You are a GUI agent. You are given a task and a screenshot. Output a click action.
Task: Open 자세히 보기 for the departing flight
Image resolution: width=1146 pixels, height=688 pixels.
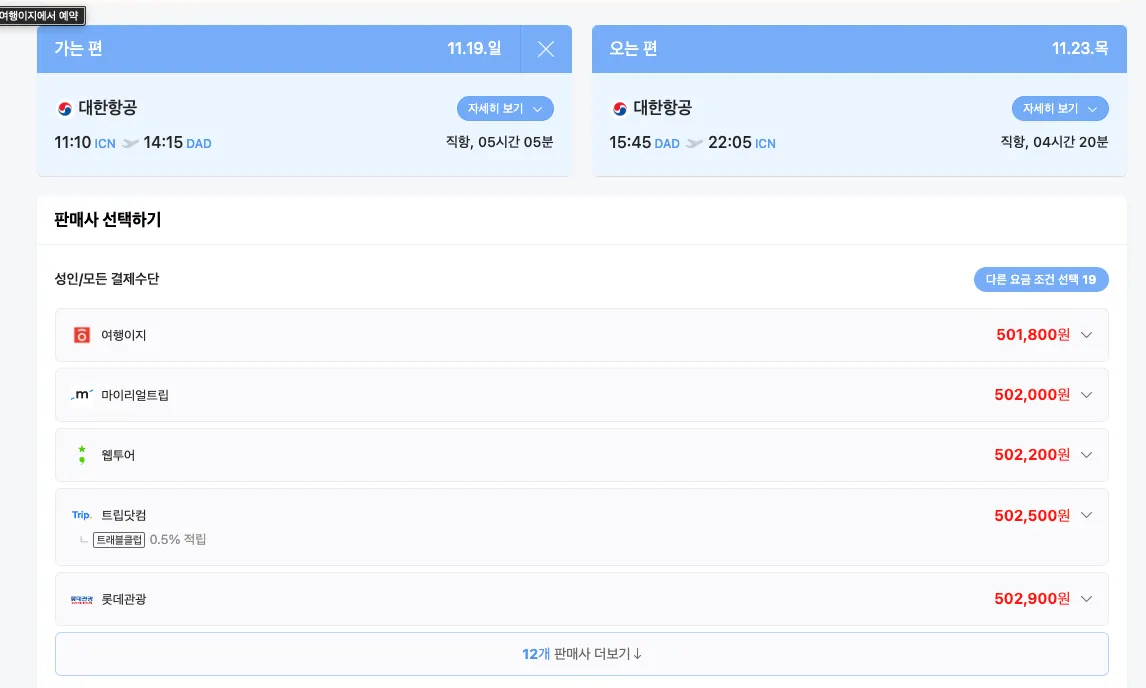[x=505, y=108]
